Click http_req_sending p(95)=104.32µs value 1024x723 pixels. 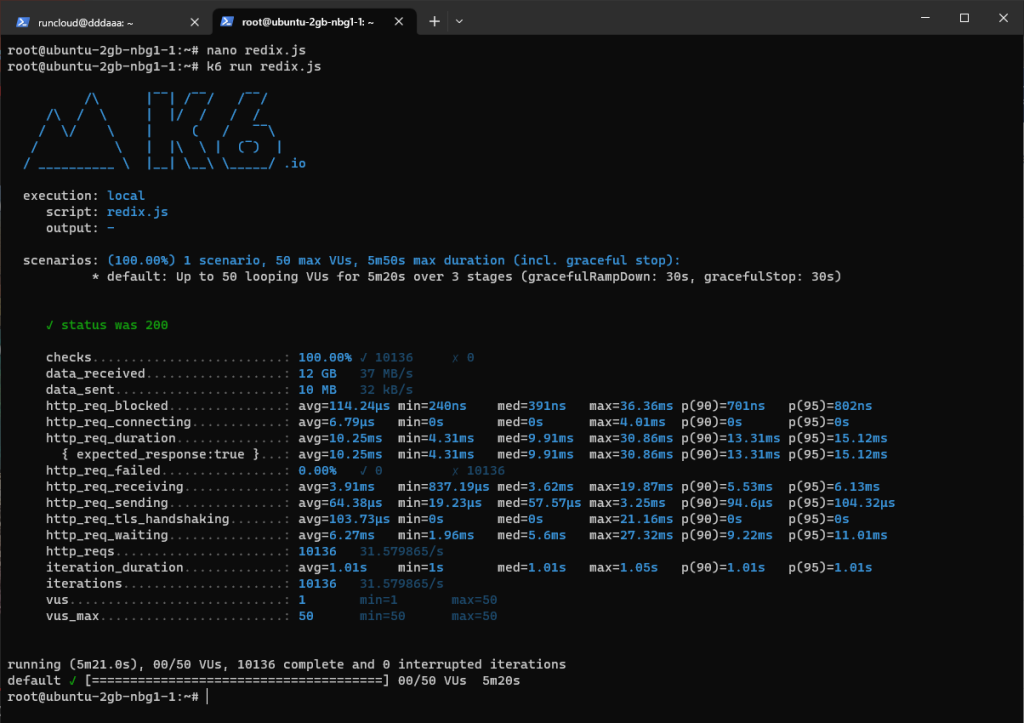click(842, 503)
